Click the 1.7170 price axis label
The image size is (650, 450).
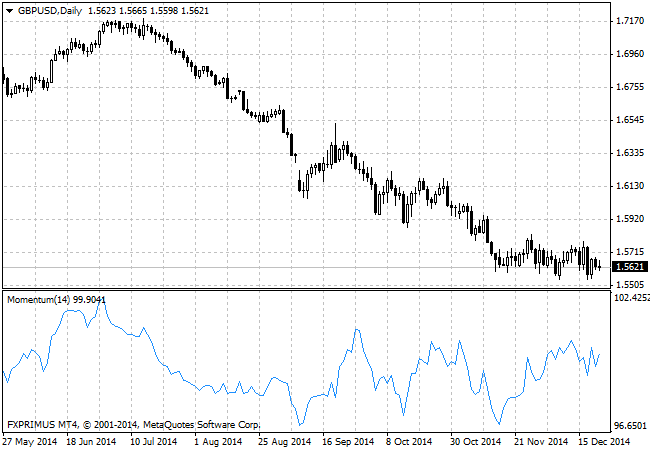click(630, 21)
